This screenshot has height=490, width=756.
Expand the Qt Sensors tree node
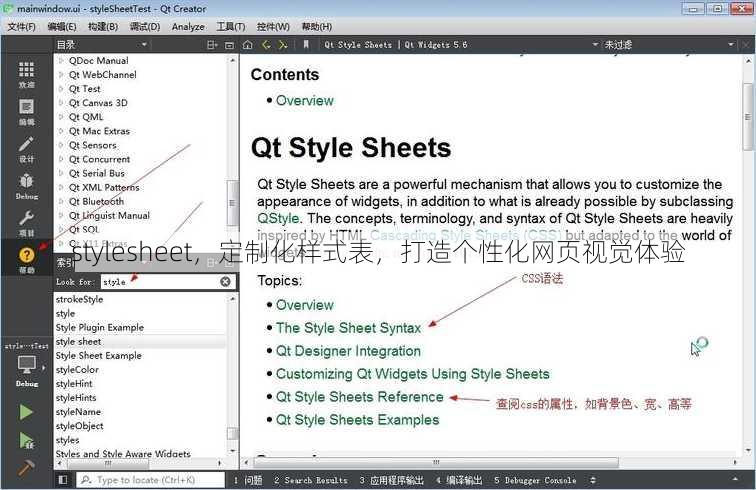61,145
